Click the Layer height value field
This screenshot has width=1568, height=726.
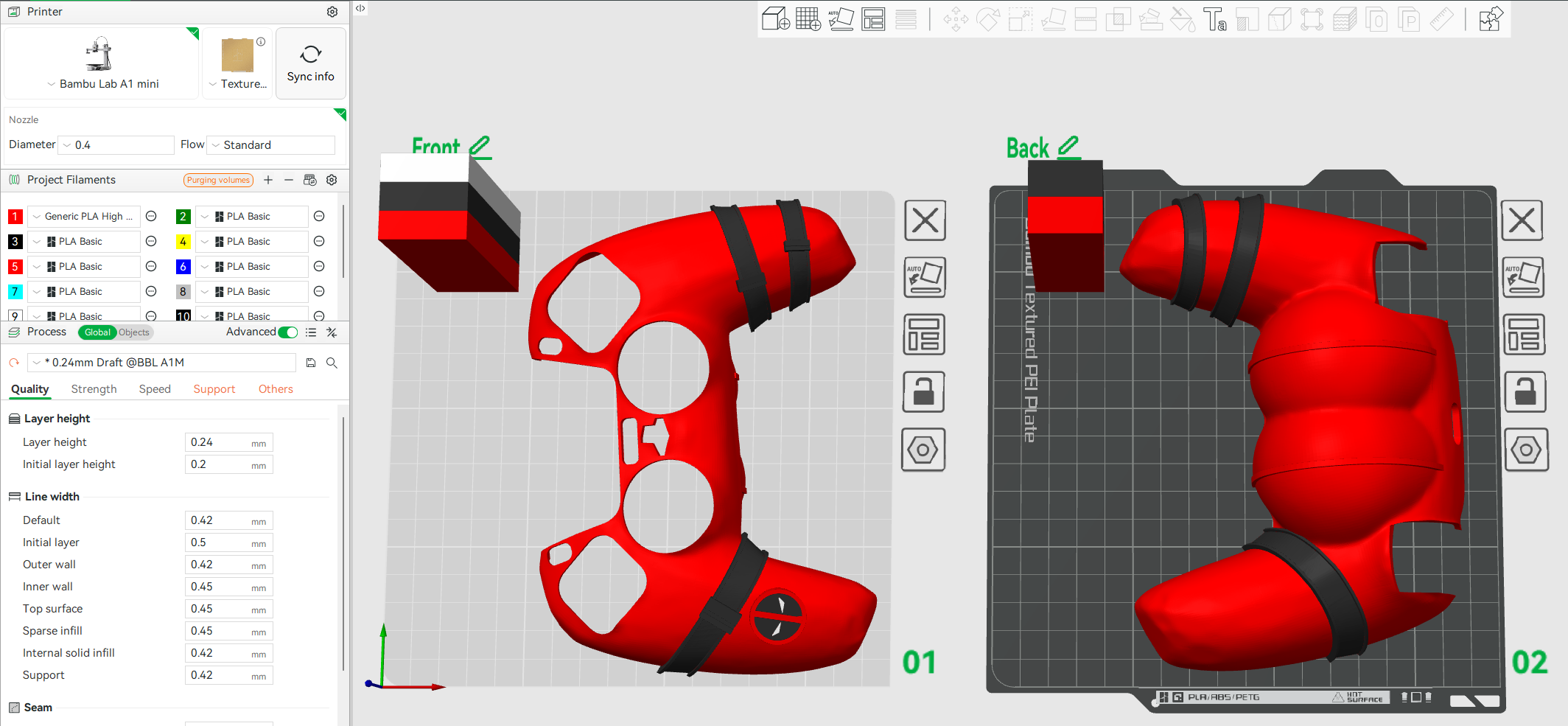(x=228, y=442)
